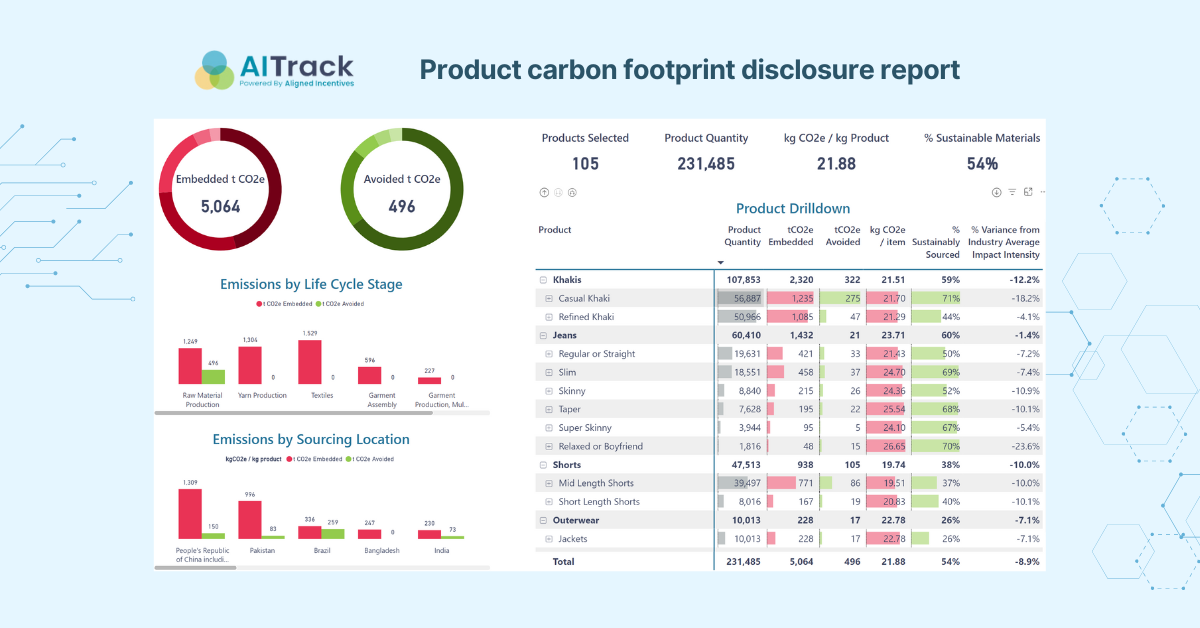Click the % Sustainable Materials card
This screenshot has width=1200, height=628.
tap(980, 150)
